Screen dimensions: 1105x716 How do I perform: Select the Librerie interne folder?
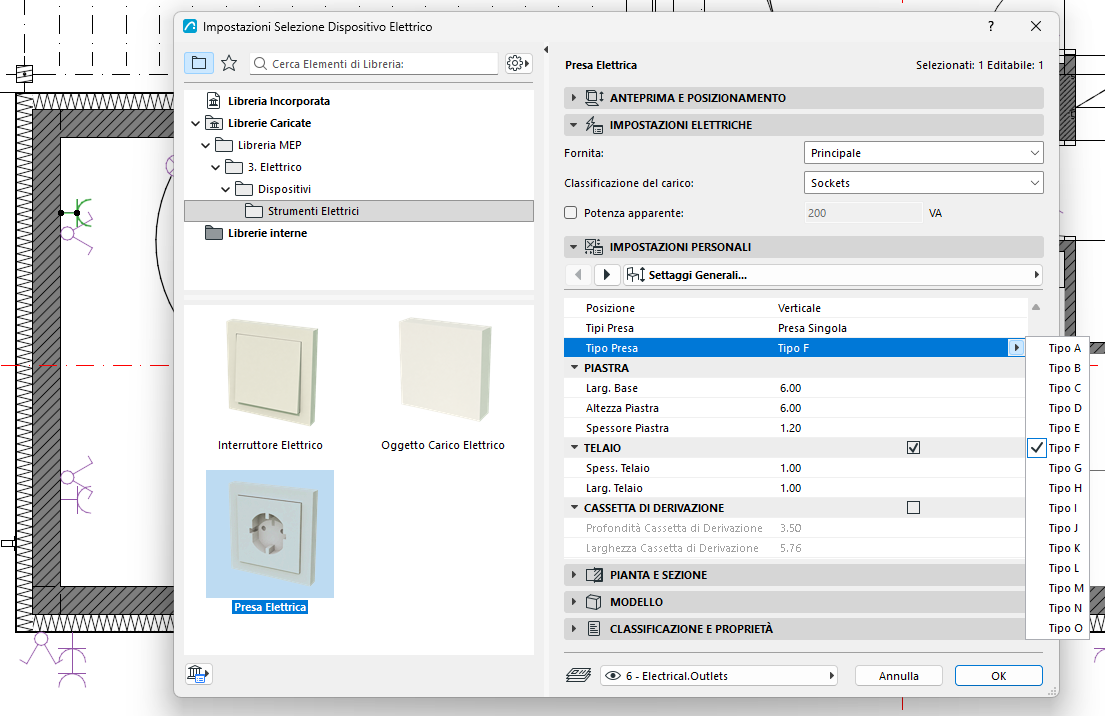point(267,233)
